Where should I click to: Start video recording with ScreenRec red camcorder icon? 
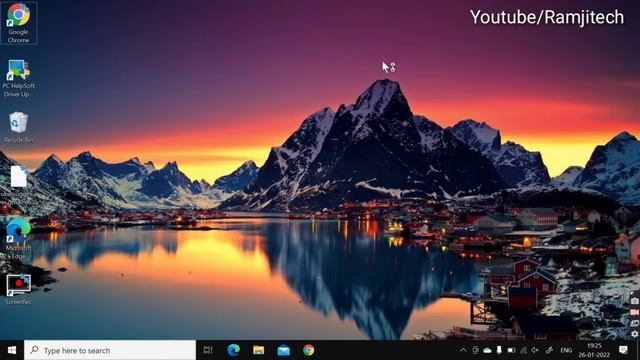pos(634,312)
